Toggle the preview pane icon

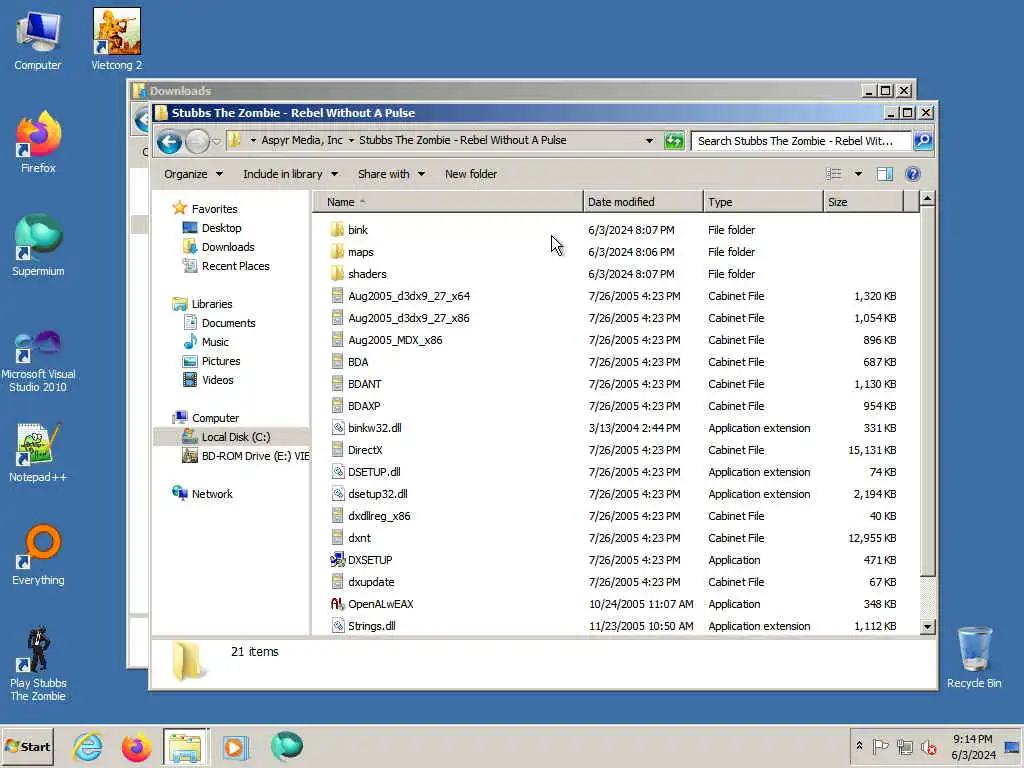(x=885, y=174)
